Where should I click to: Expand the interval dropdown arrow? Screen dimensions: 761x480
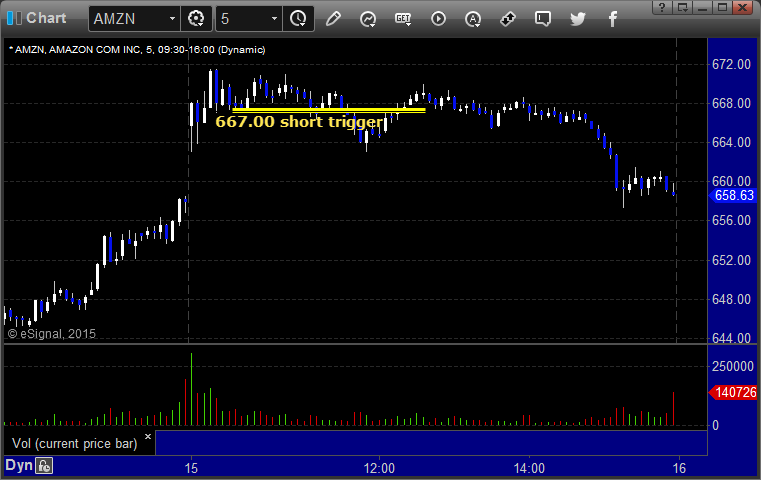click(274, 18)
